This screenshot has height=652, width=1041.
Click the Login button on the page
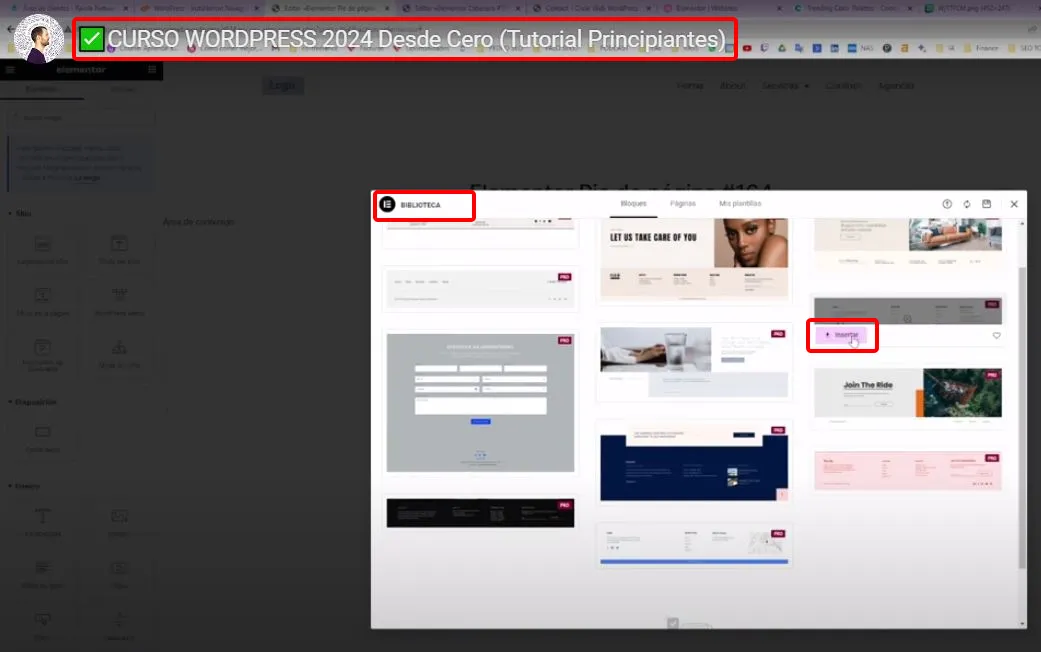click(282, 86)
